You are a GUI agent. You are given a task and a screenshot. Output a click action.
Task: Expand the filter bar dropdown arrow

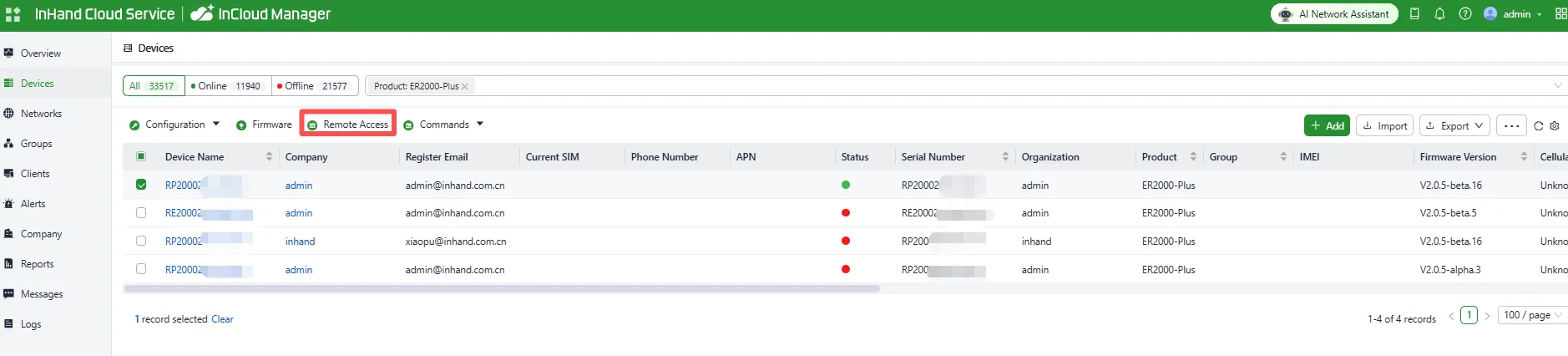(1558, 86)
